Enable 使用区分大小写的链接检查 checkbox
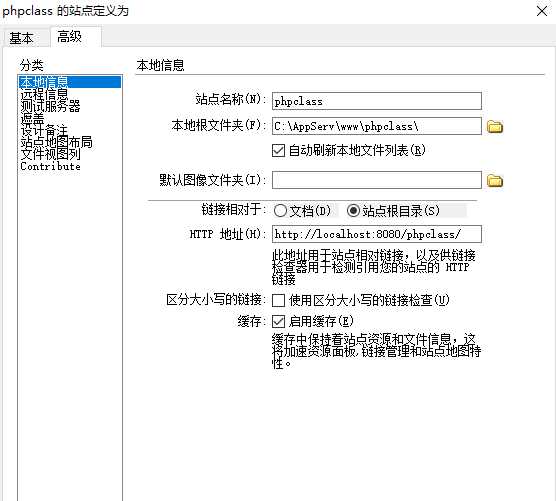556x501 pixels. [278, 300]
